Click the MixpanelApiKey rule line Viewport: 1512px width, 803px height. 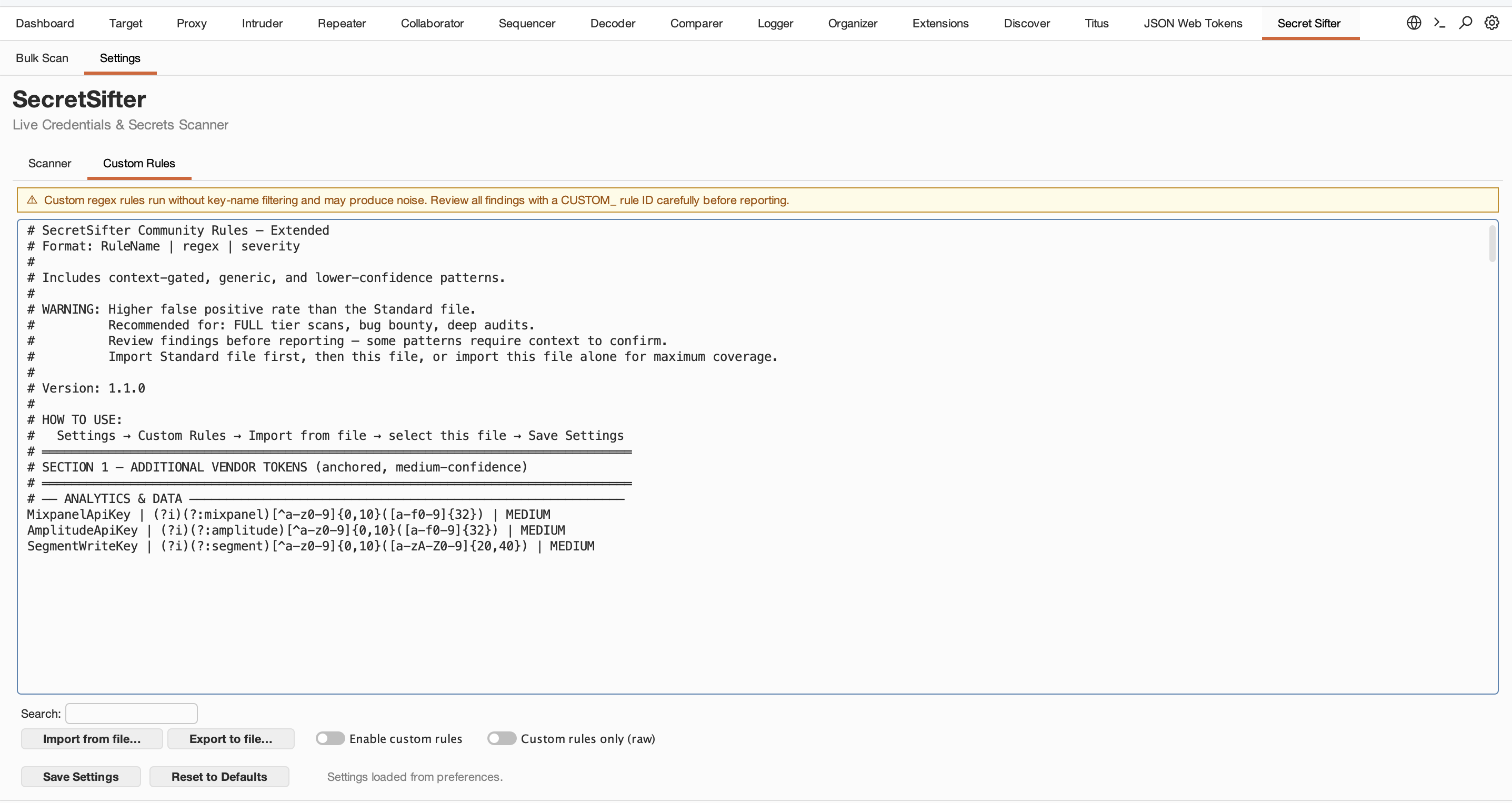point(289,514)
